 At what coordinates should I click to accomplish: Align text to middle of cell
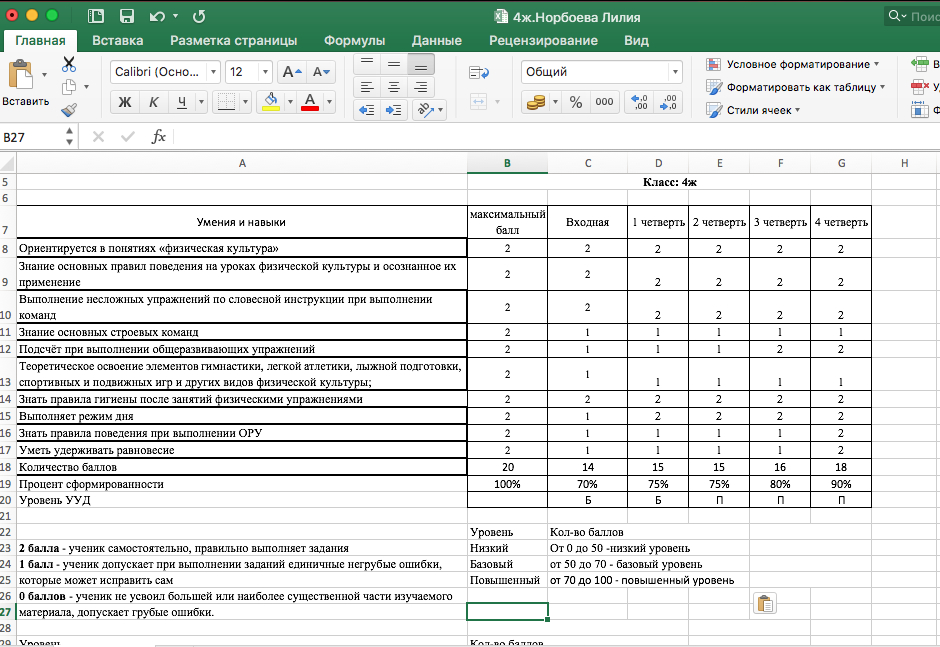(394, 64)
